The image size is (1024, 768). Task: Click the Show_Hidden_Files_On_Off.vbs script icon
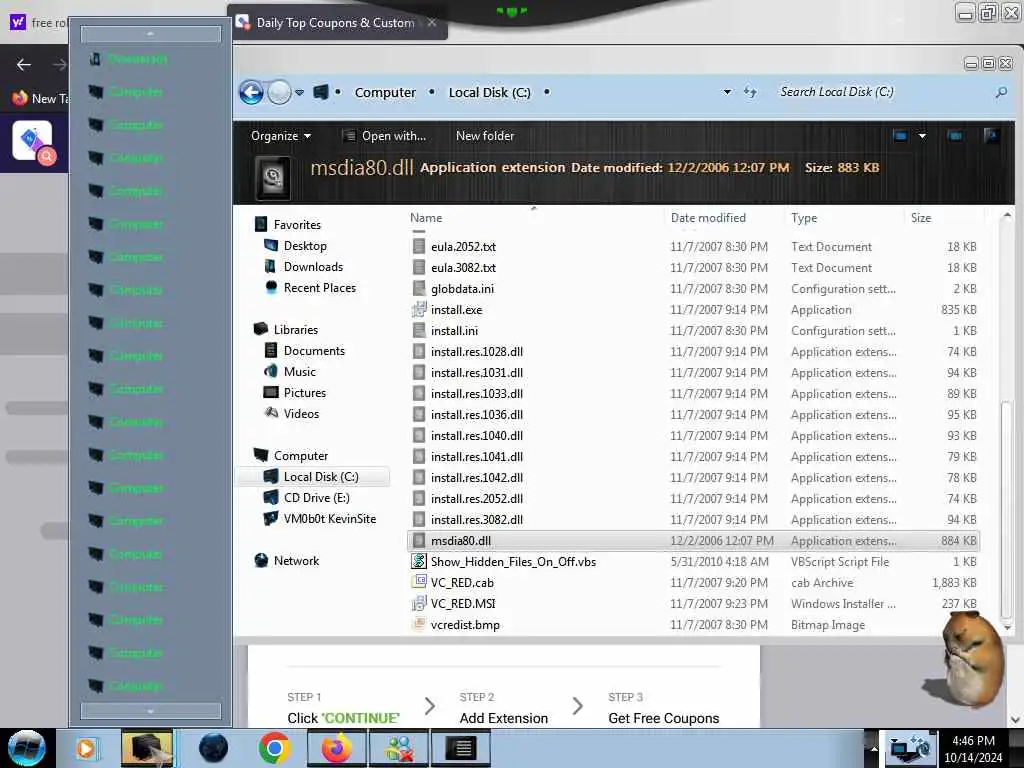419,561
